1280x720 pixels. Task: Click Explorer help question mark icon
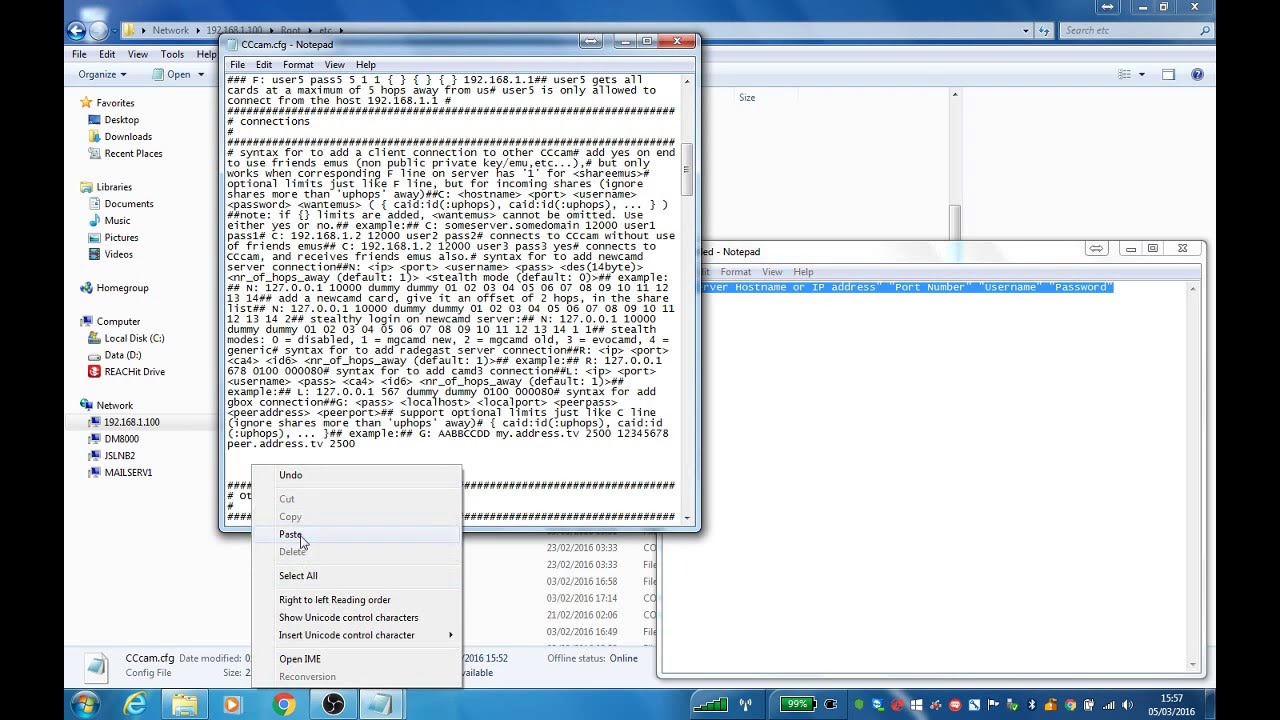click(1197, 74)
